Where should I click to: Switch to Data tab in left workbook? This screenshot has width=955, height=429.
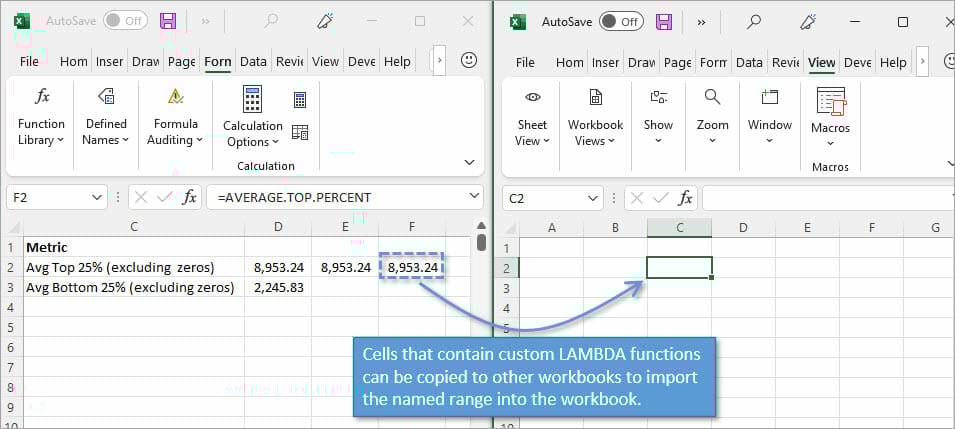click(253, 61)
